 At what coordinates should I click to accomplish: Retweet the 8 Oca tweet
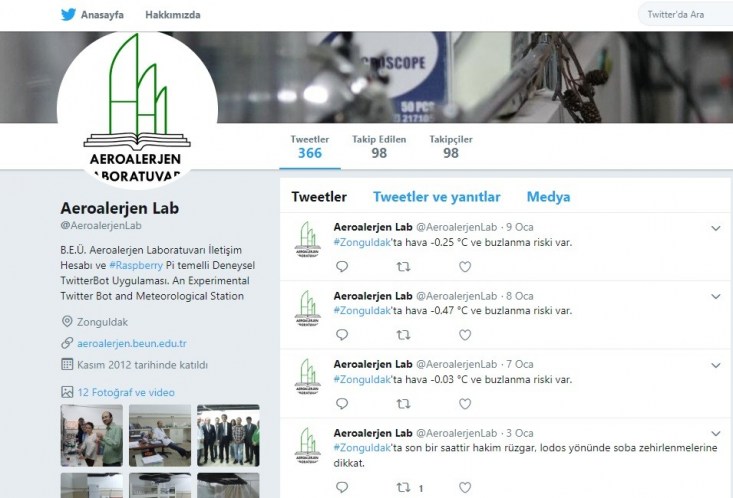[403, 335]
